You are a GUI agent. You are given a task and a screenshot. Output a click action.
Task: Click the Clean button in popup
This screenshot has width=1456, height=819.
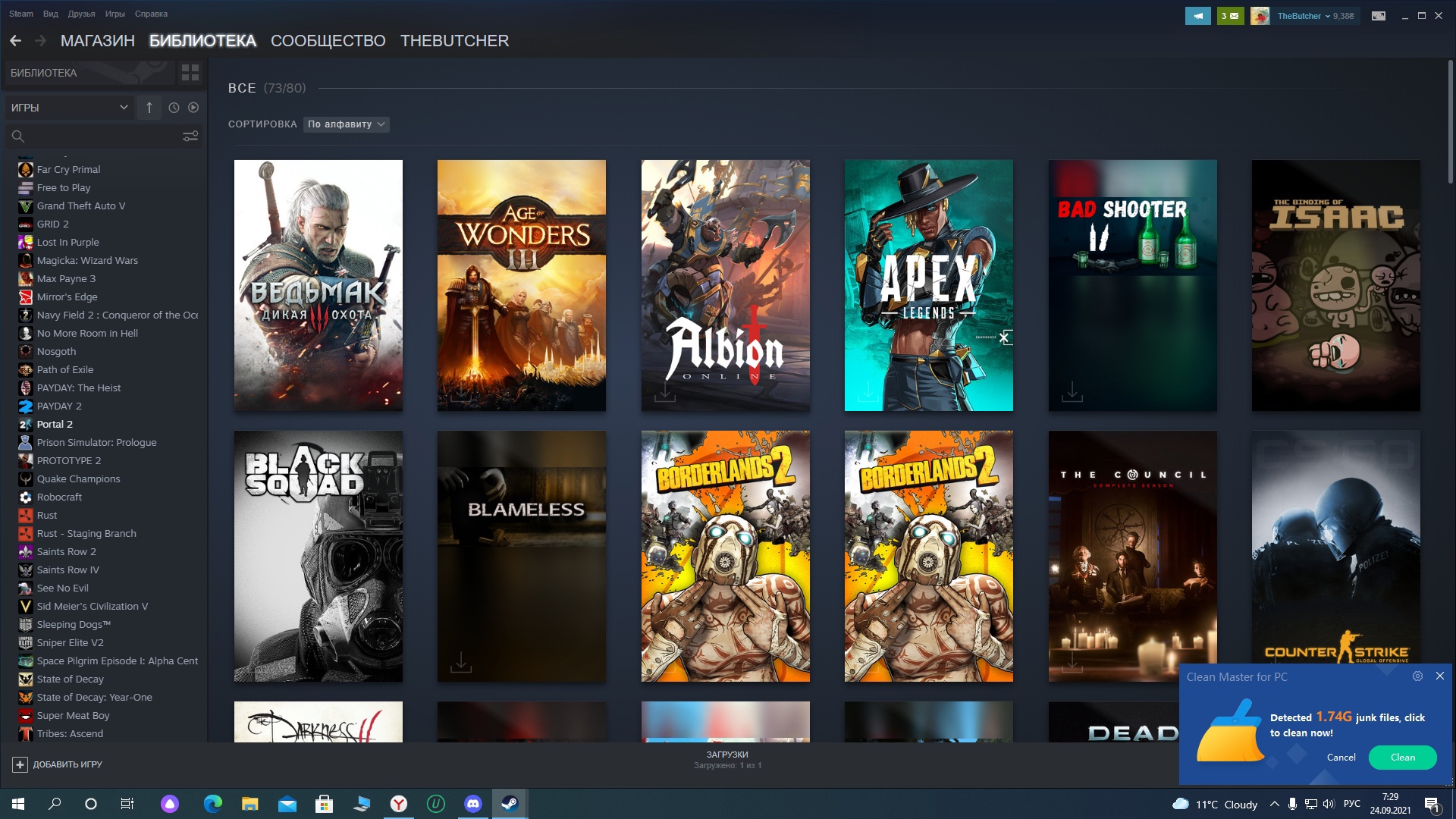[x=1402, y=757]
